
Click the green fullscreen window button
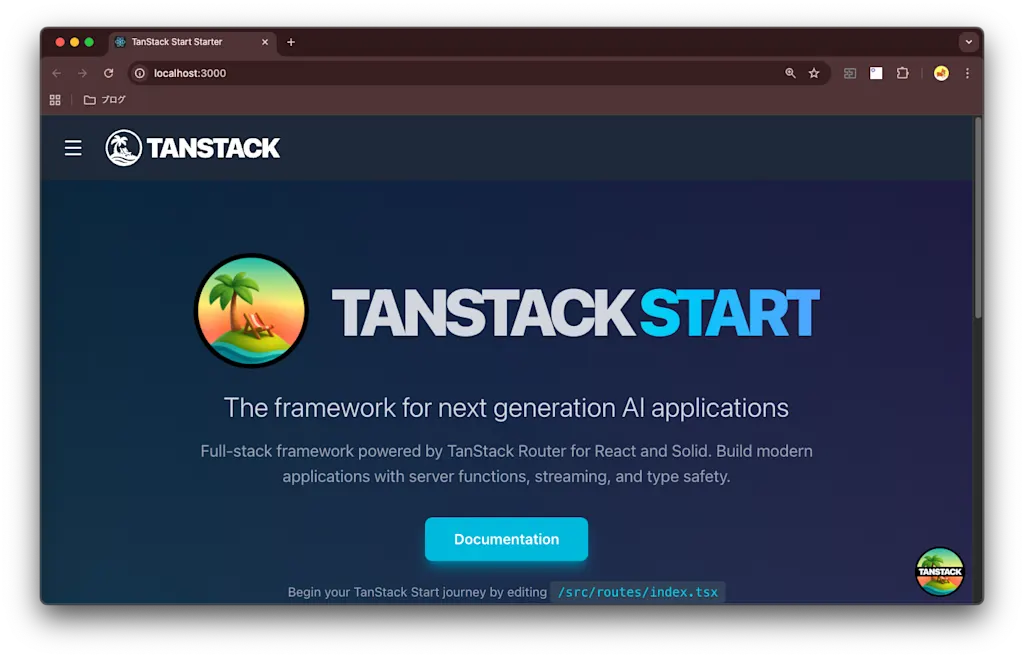tap(89, 42)
